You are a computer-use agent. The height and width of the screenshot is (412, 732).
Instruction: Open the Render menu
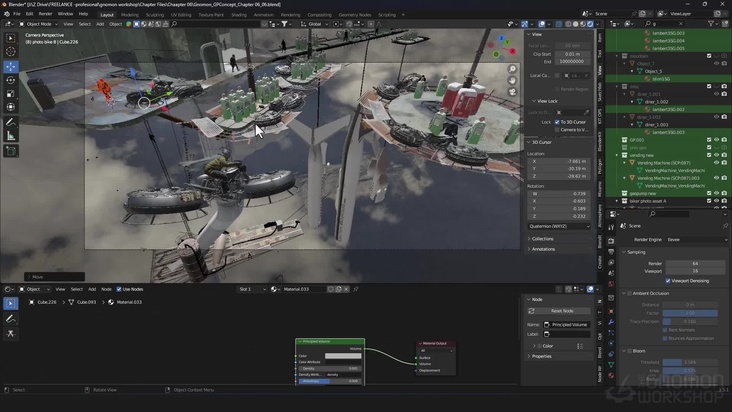[45, 14]
